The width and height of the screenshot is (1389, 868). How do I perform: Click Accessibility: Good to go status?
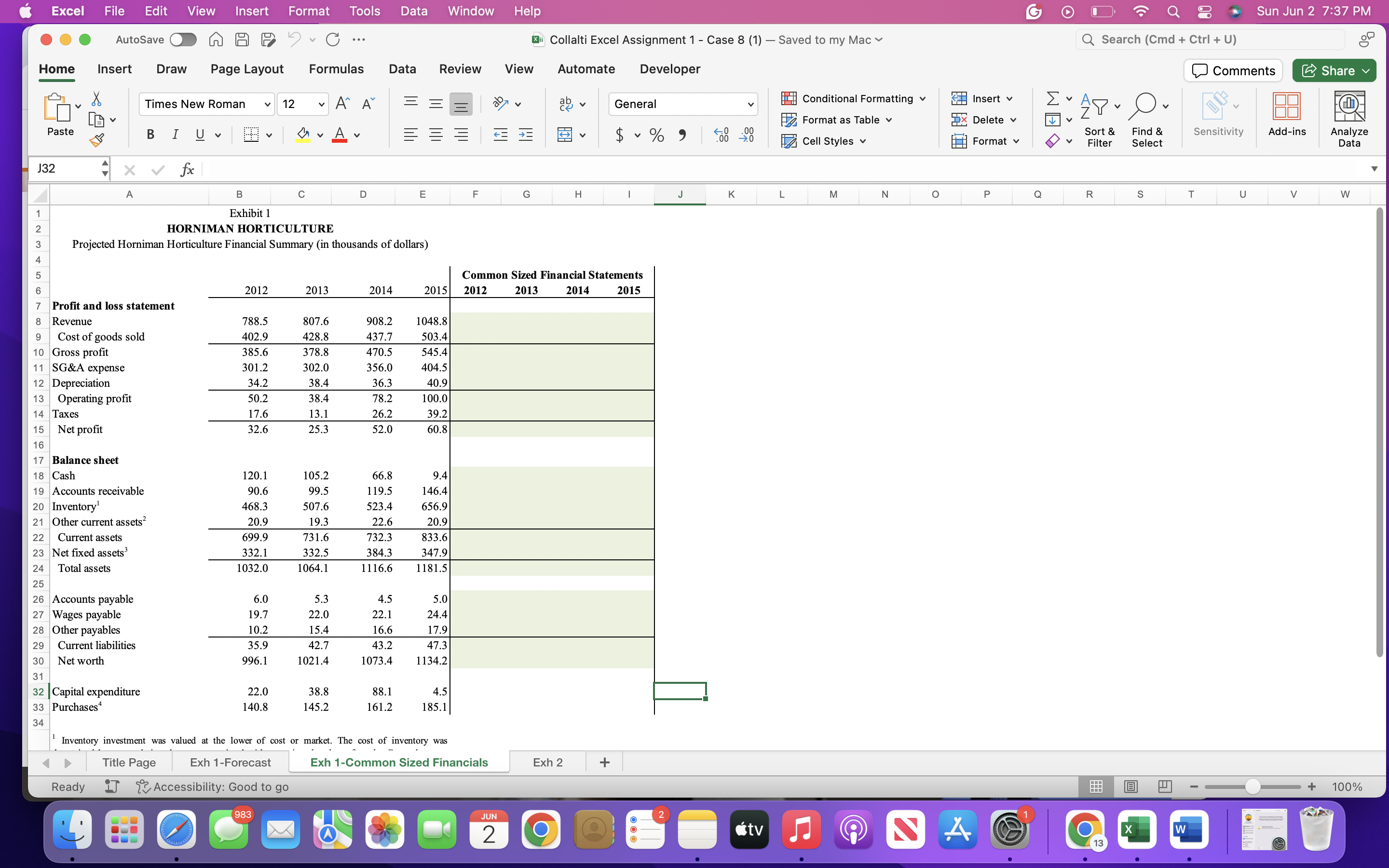(x=212, y=787)
